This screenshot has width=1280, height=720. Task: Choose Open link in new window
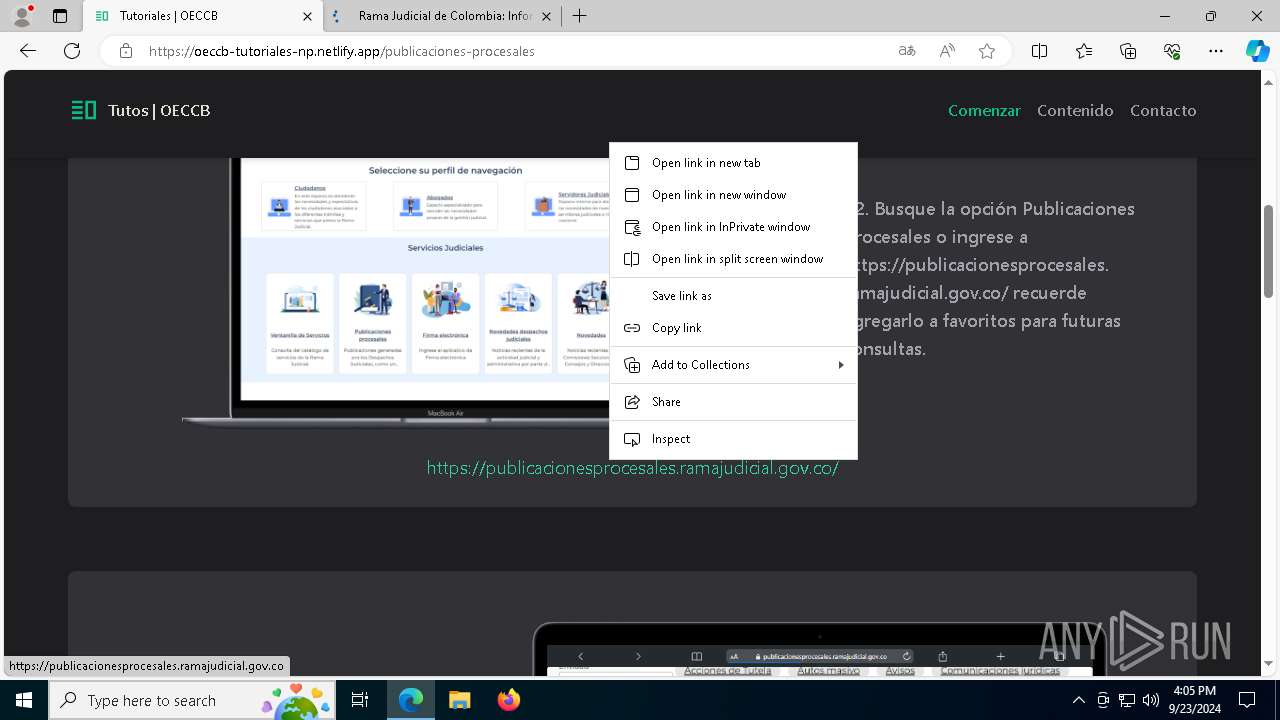coord(733,195)
